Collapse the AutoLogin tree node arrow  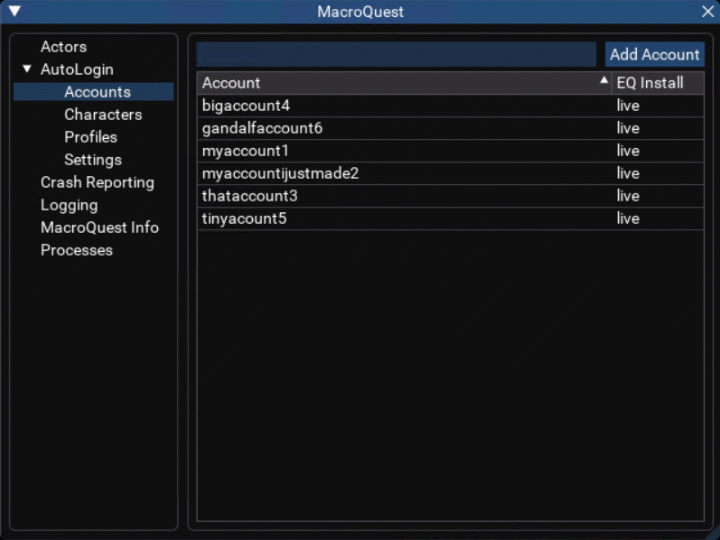[27, 69]
